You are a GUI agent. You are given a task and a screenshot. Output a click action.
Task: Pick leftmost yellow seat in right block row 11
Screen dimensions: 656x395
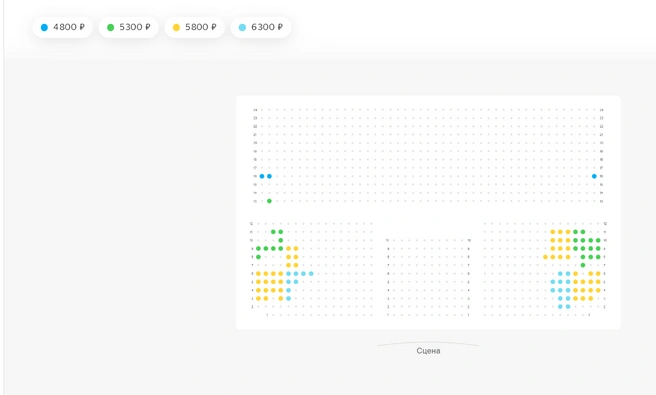[x=553, y=232]
